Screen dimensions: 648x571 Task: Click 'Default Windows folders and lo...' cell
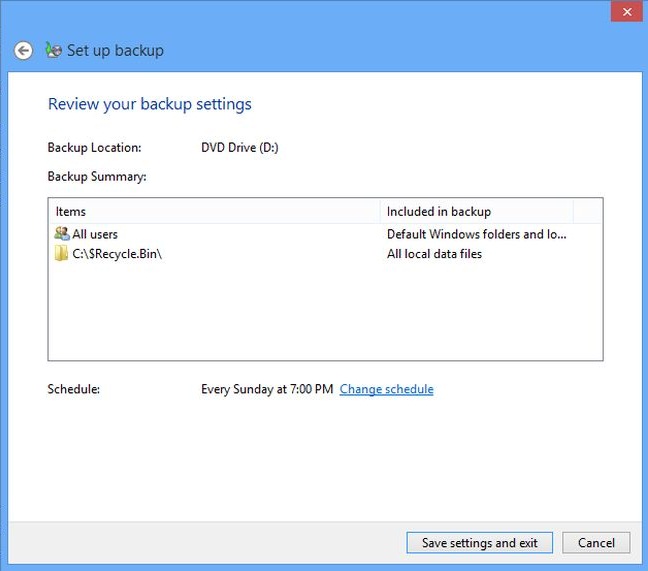476,234
